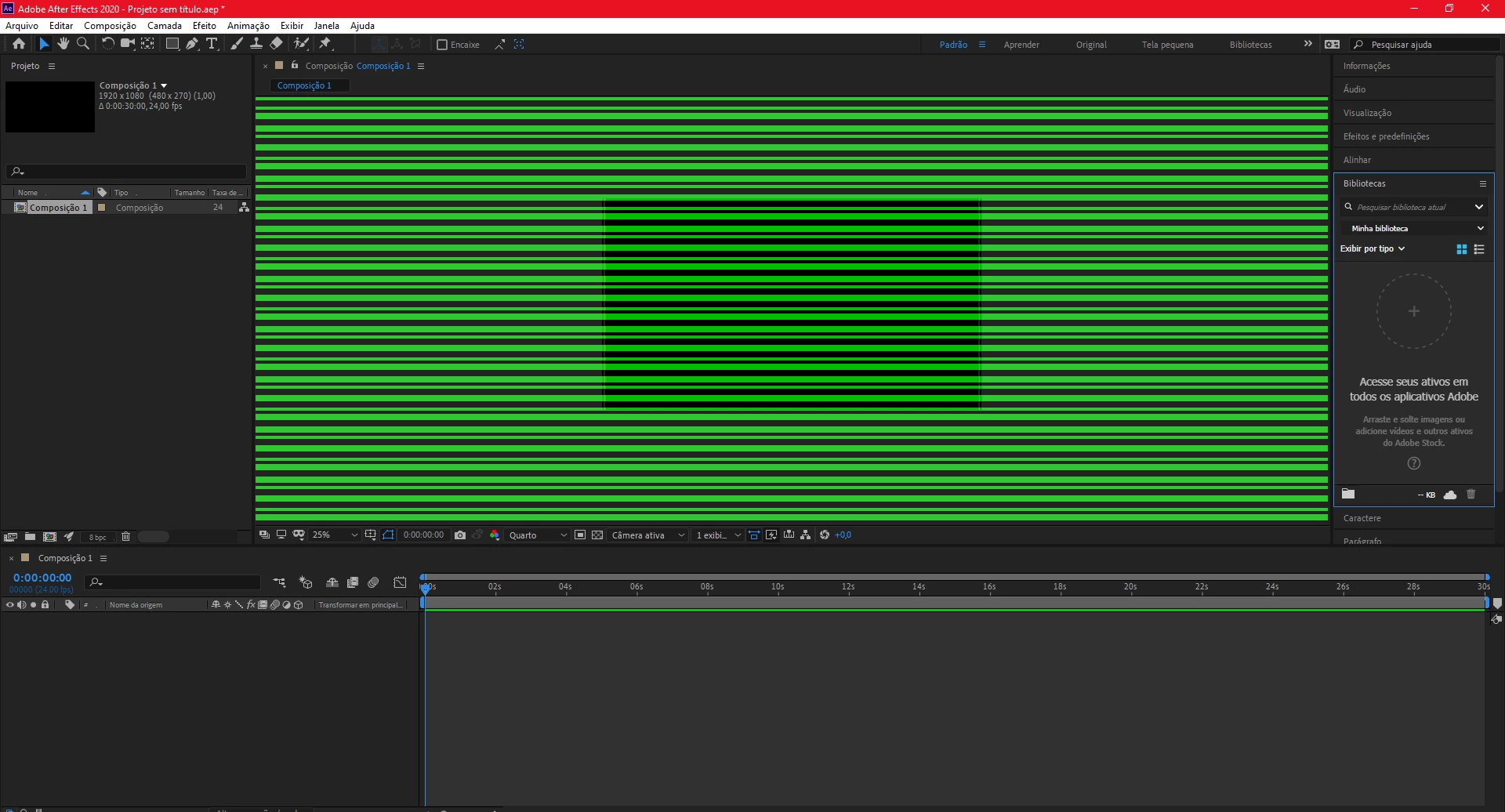Click the Home icon in the toolbar
The width and height of the screenshot is (1505, 812).
[19, 44]
